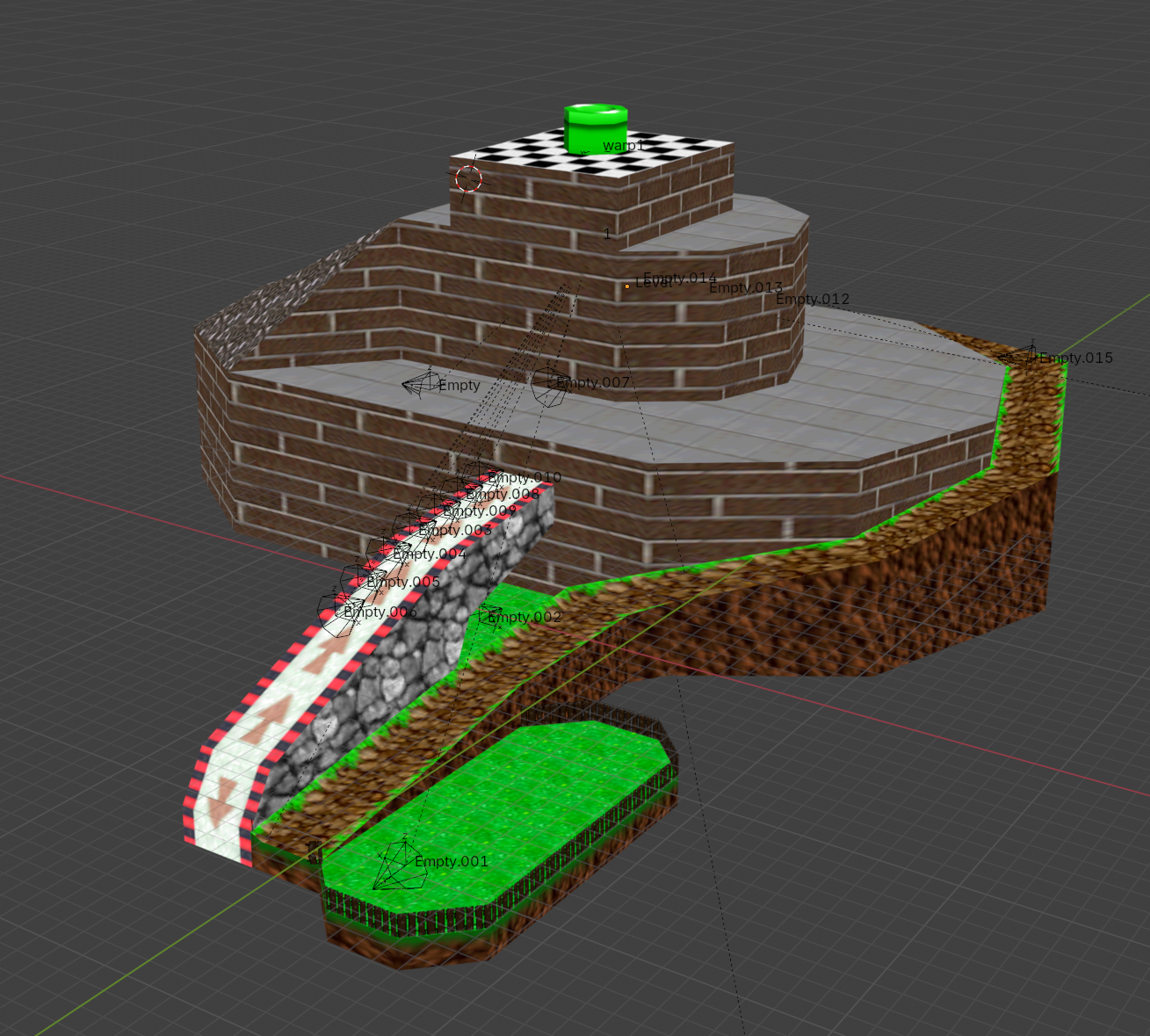Select the green warp pipe object
This screenshot has height=1036, width=1150.
[x=596, y=128]
